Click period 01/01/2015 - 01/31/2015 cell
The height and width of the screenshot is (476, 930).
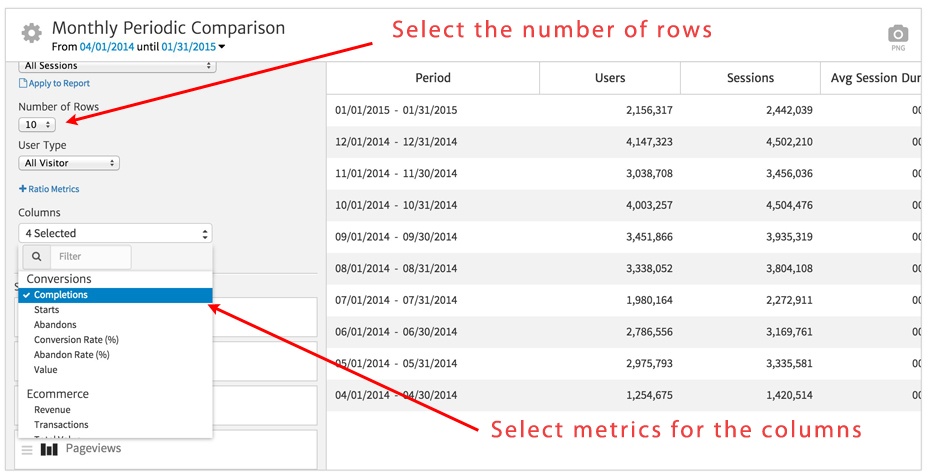[396, 110]
